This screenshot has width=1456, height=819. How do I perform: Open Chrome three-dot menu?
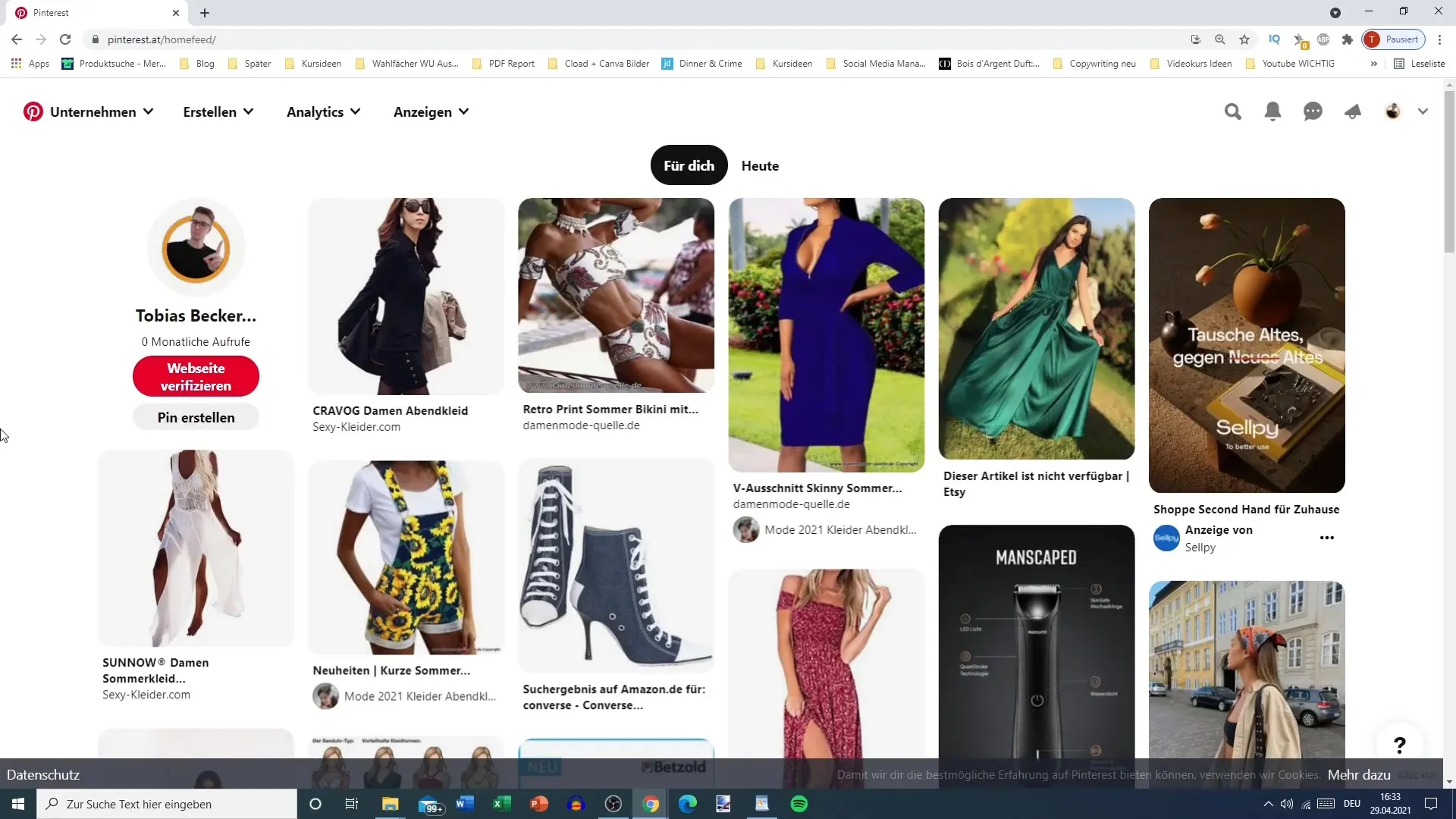coord(1439,39)
